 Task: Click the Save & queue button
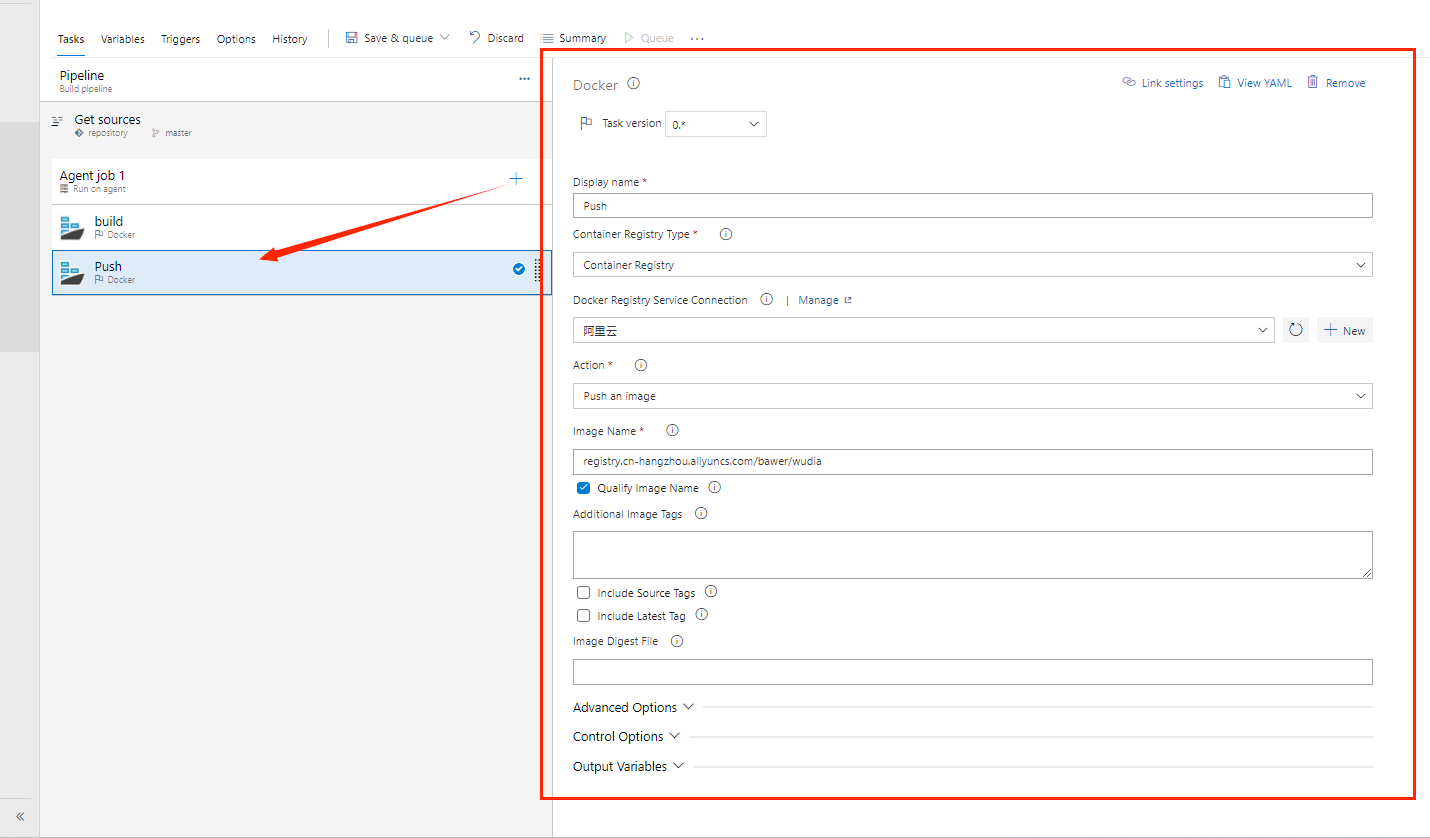[x=389, y=38]
